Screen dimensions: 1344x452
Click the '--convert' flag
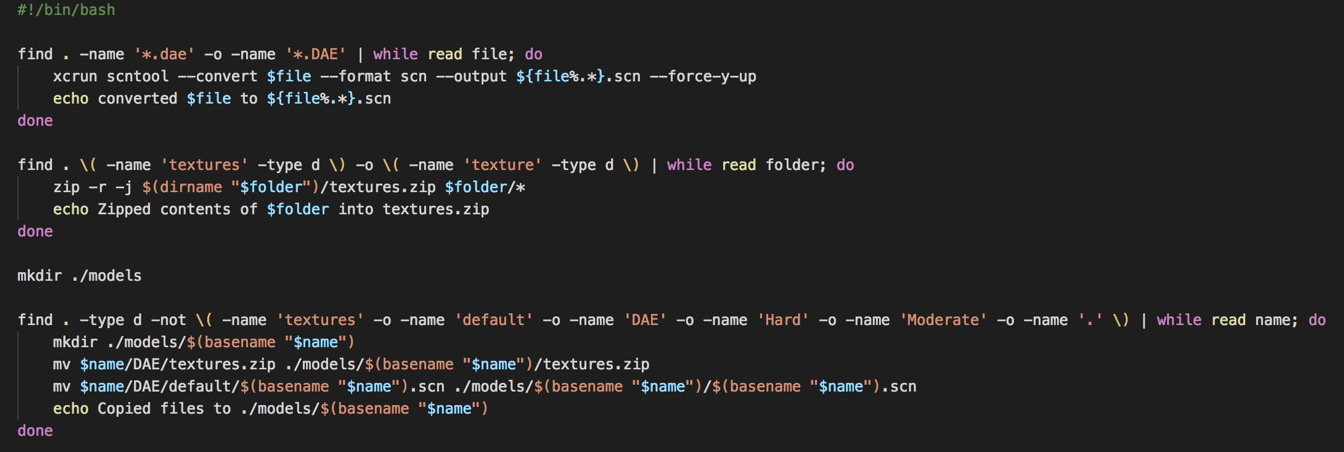tap(218, 76)
